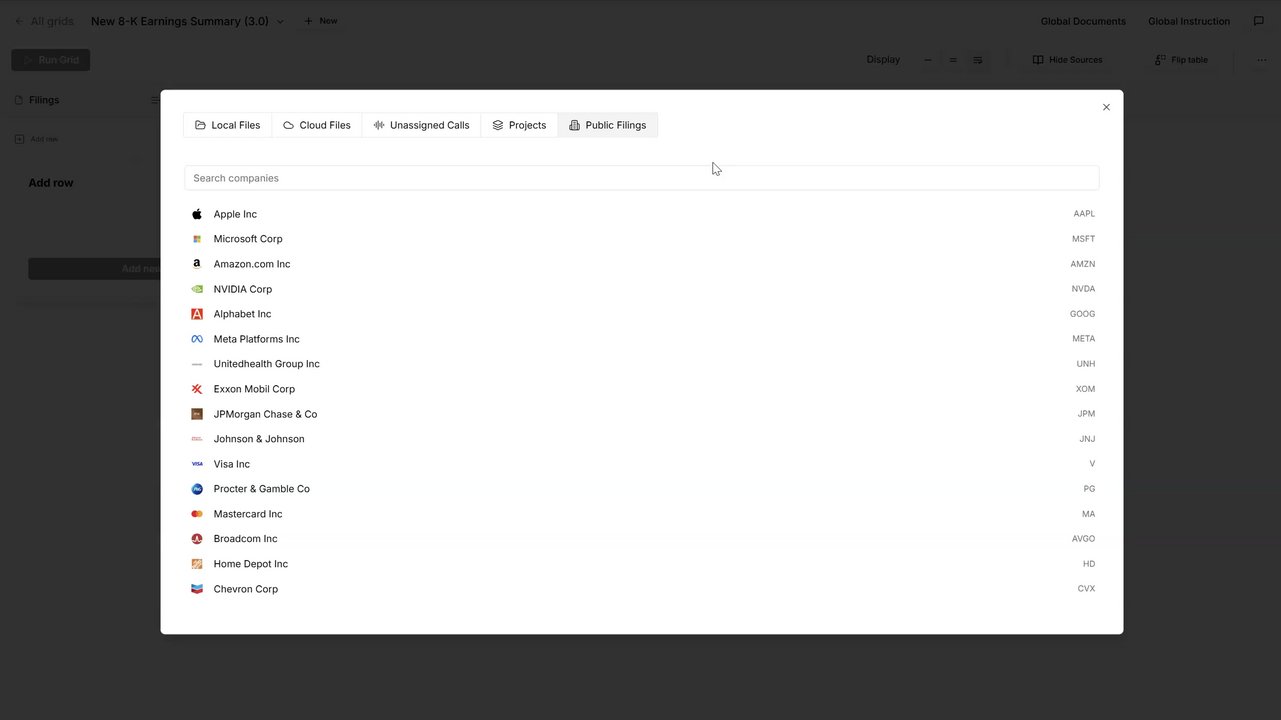Click the small Add row link
The height and width of the screenshot is (720, 1281).
click(36, 139)
